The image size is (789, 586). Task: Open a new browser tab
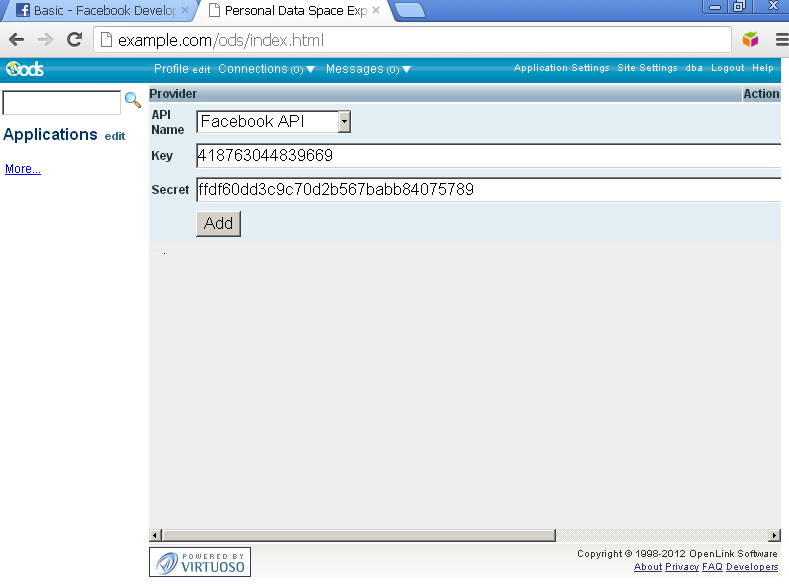point(409,10)
